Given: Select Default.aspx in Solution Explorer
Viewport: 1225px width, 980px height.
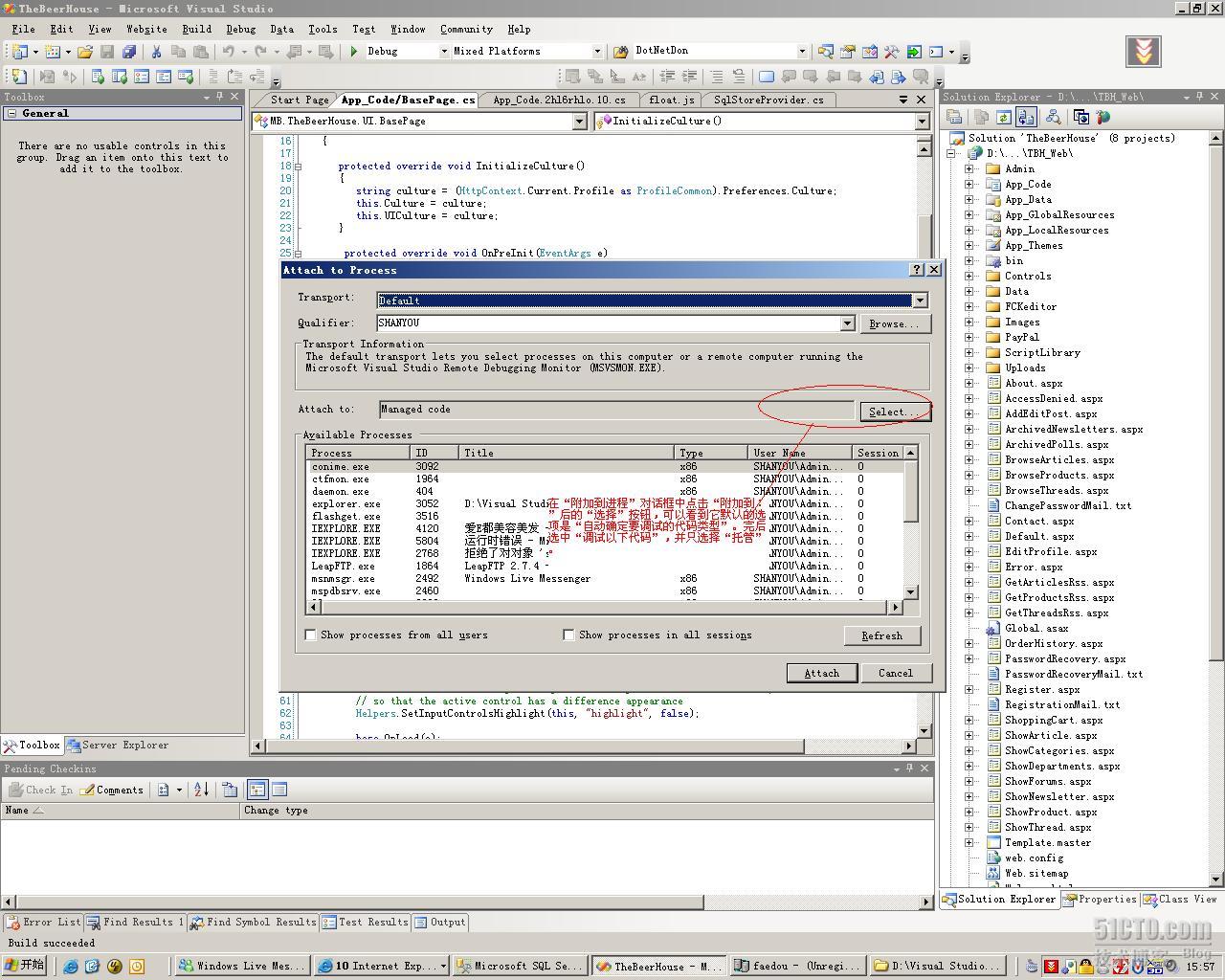Looking at the screenshot, I should [x=1039, y=536].
